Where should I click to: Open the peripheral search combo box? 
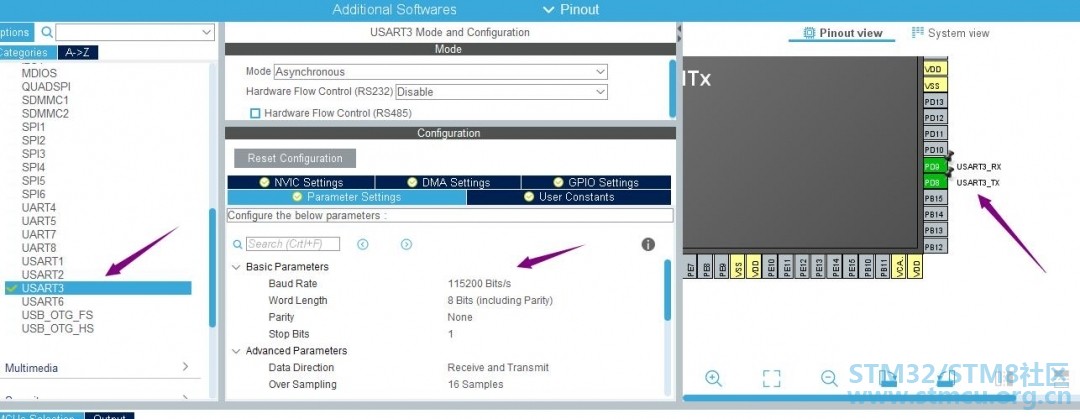tap(135, 32)
